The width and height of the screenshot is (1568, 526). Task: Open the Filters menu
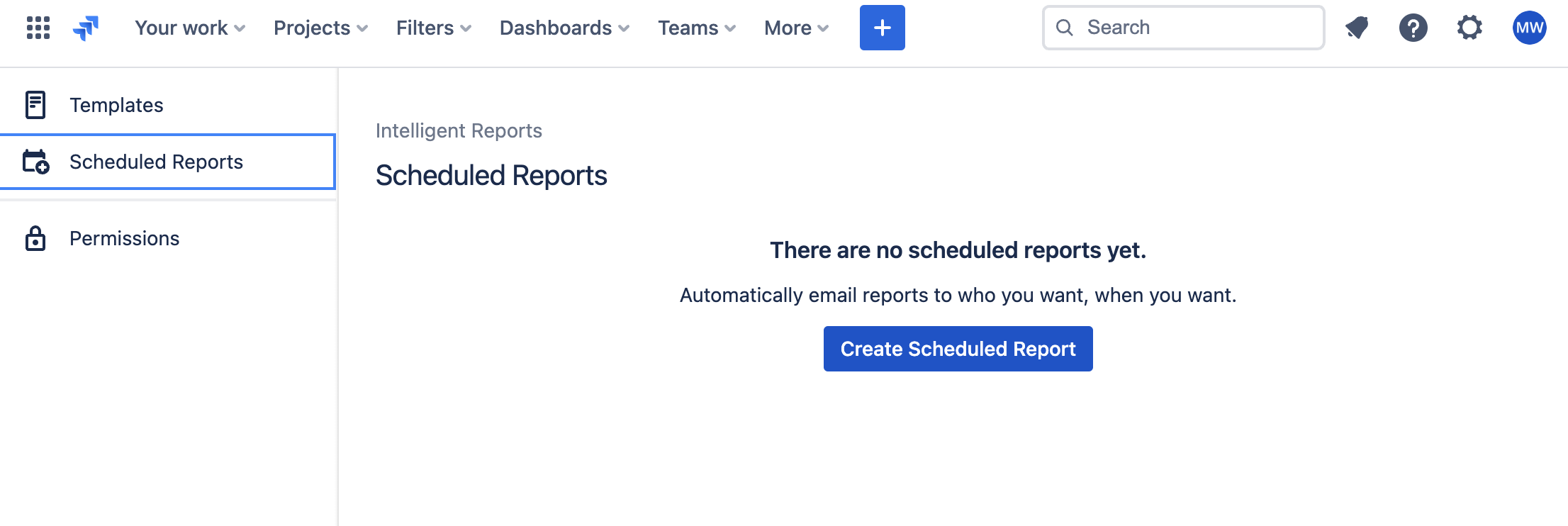click(x=432, y=28)
